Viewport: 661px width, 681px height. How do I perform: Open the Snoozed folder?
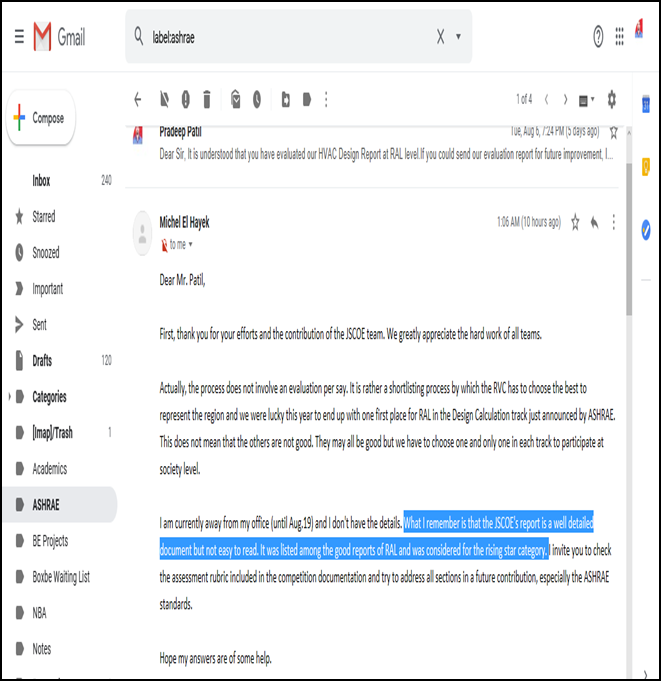pos(60,252)
